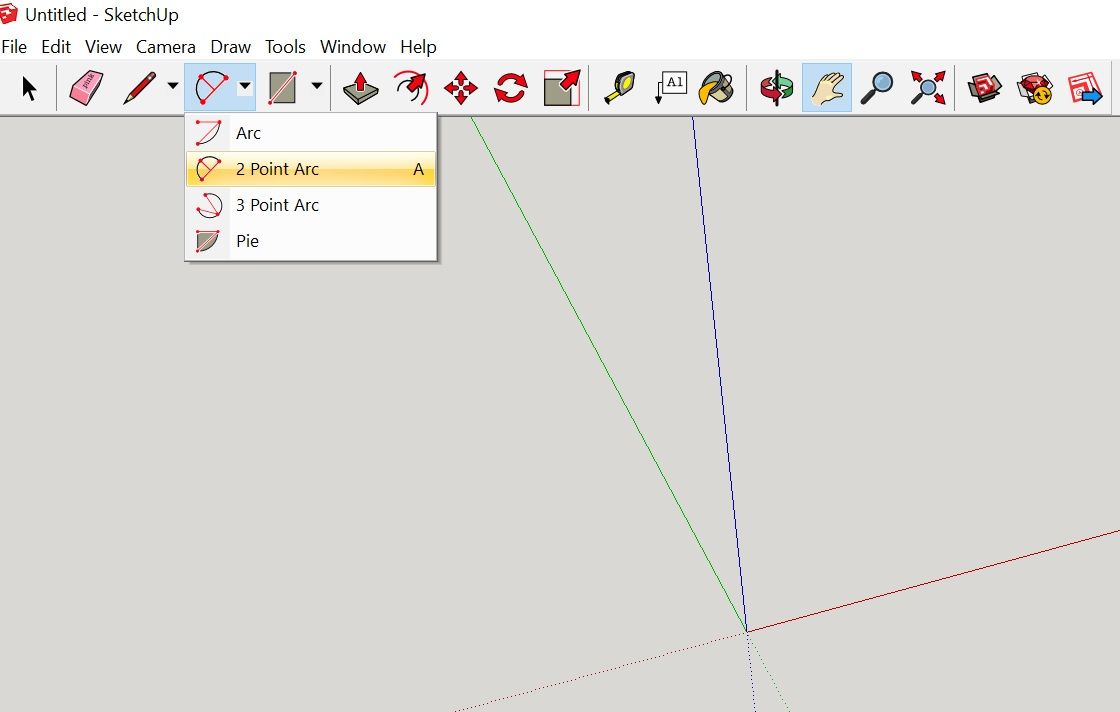Pick the Tape Measure tool
Image resolution: width=1120 pixels, height=712 pixels.
point(620,88)
